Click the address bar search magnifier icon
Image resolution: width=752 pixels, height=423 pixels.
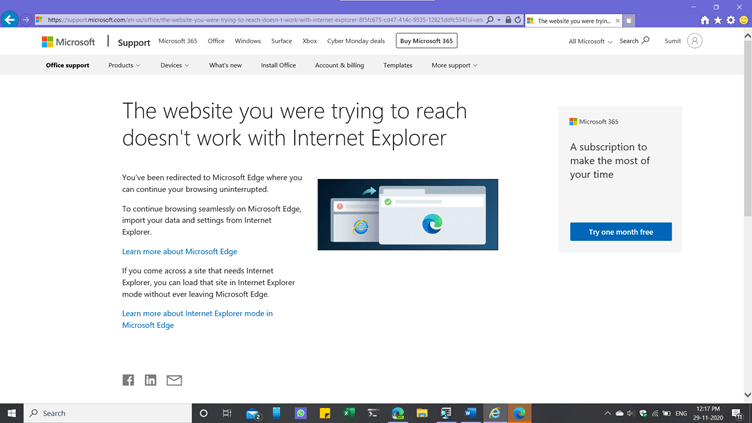coord(490,20)
